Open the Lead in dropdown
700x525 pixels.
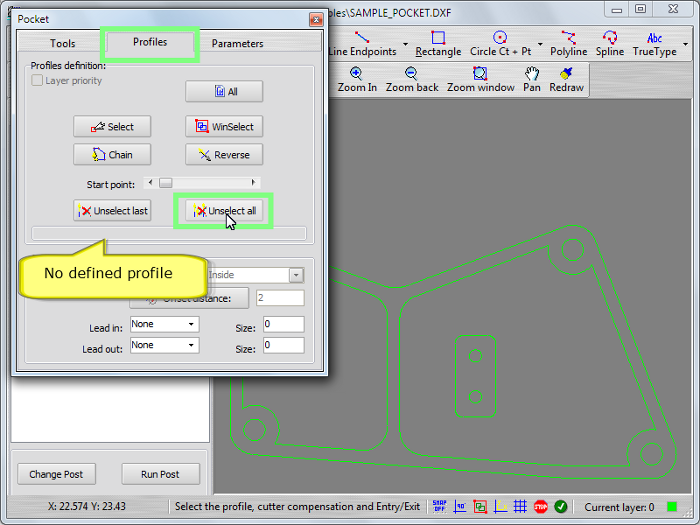pyautogui.click(x=164, y=324)
